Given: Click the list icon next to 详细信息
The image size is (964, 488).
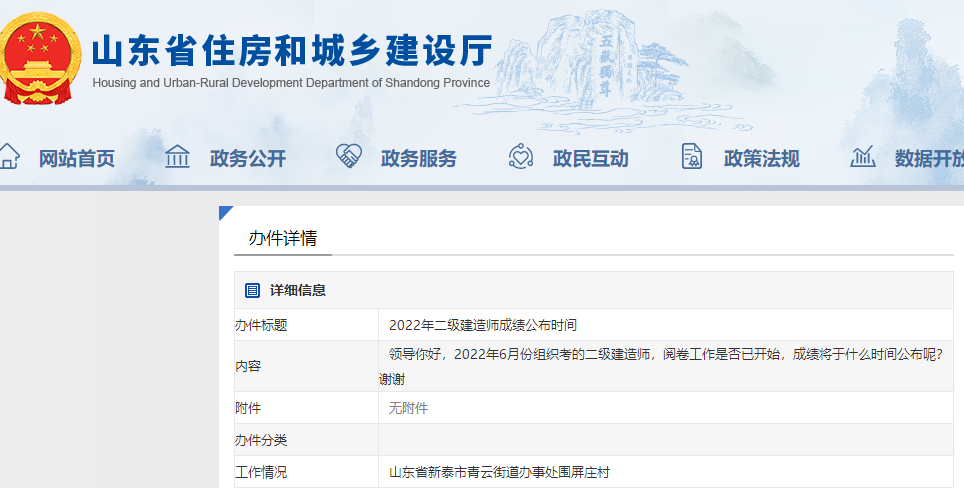Looking at the screenshot, I should click(x=252, y=290).
